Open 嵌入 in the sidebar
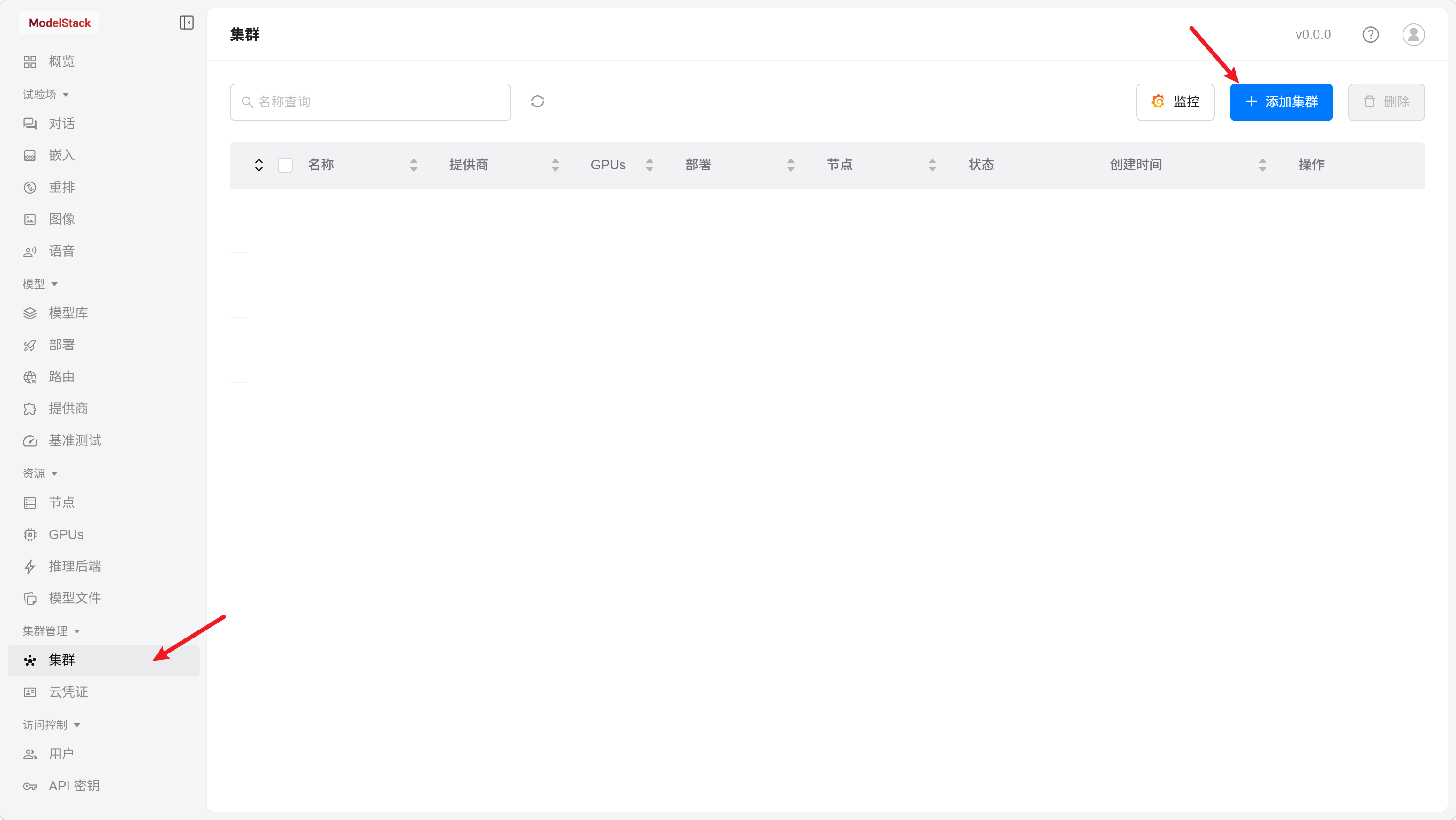 [104, 155]
